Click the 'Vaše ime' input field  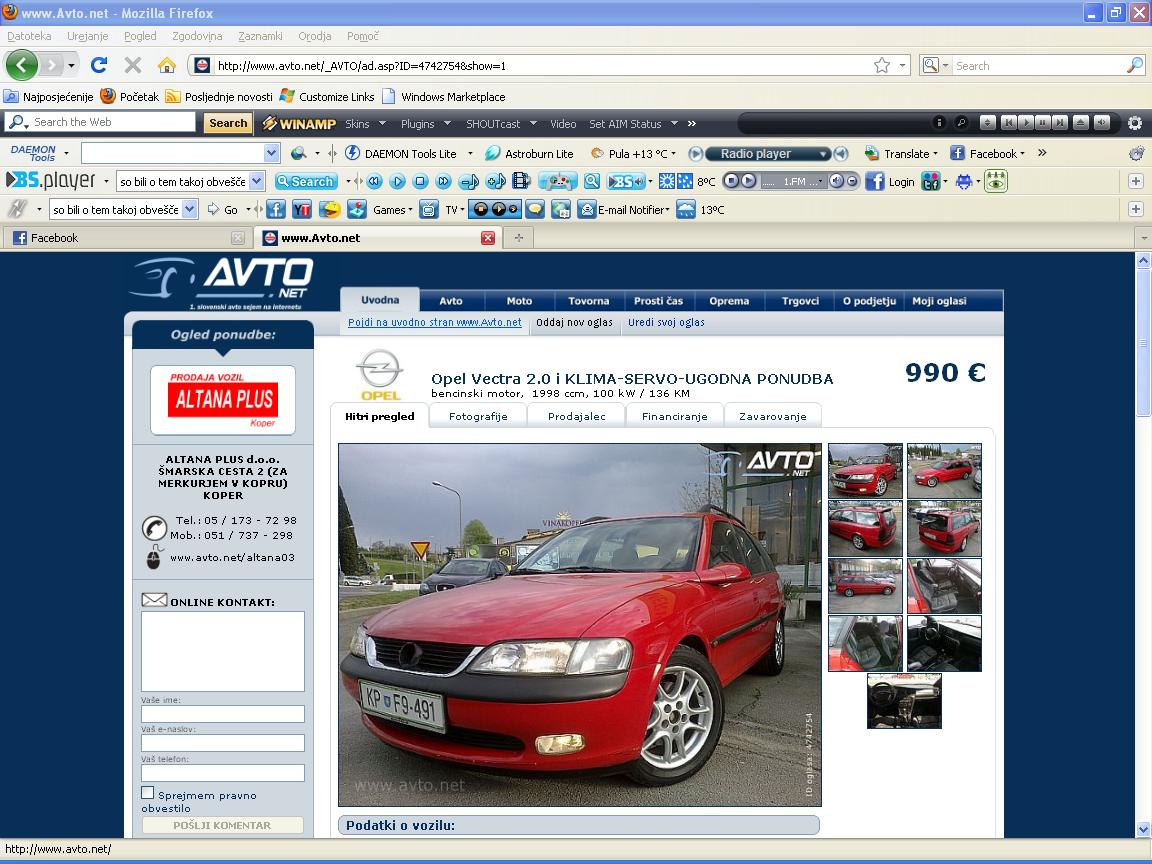(223, 713)
